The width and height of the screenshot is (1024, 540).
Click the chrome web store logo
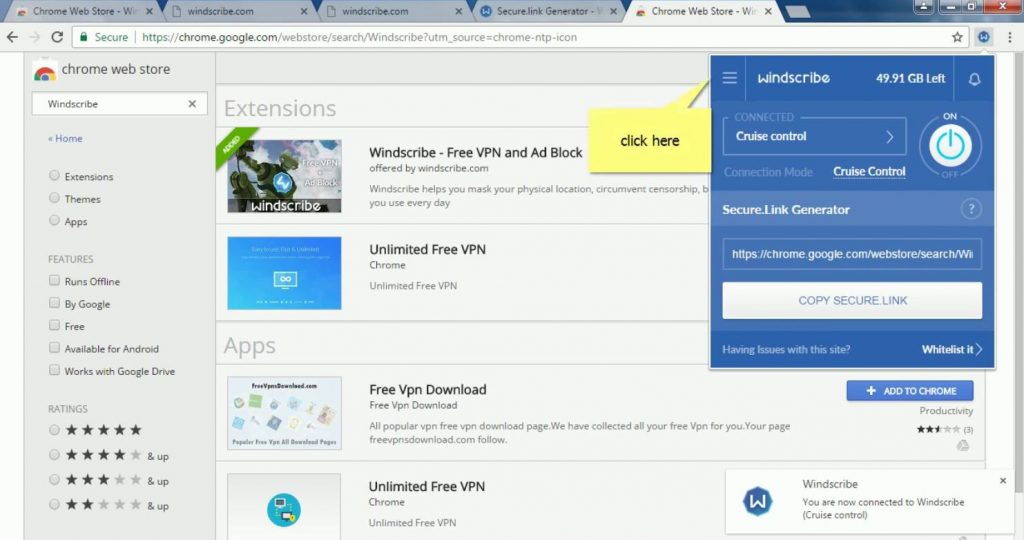(44, 71)
